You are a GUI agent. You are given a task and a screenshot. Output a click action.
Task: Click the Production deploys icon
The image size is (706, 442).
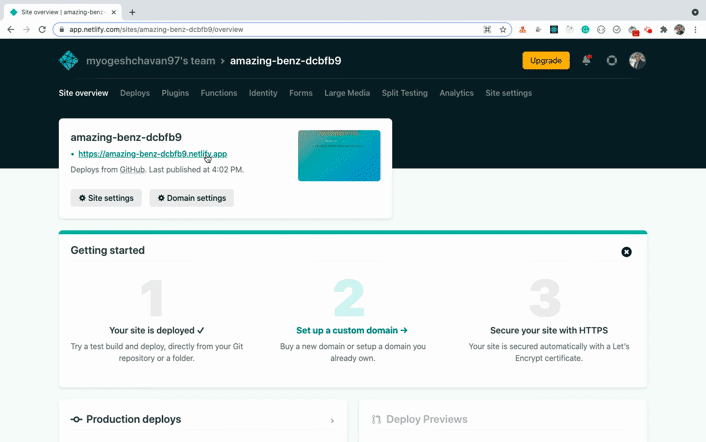pos(76,419)
